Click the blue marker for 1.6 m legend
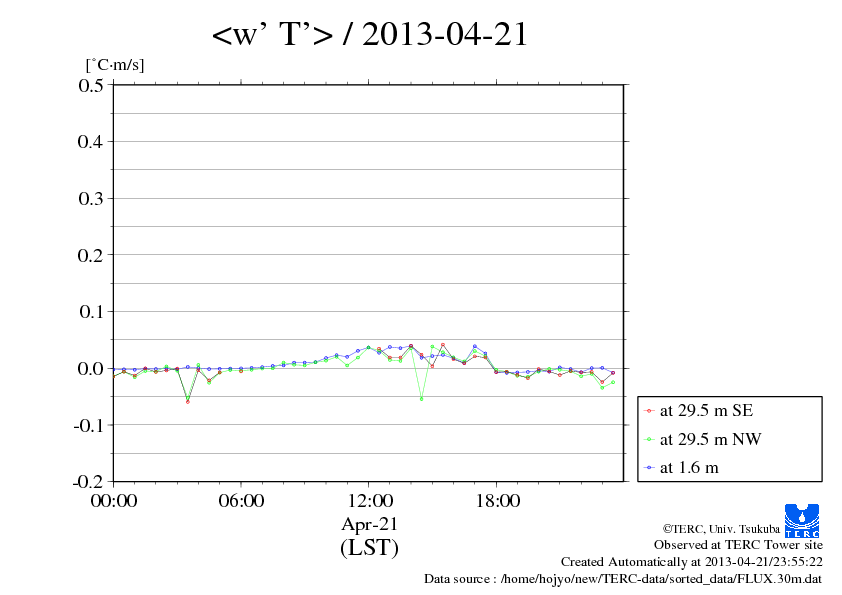Image resolution: width=842 pixels, height=595 pixels. (649, 468)
